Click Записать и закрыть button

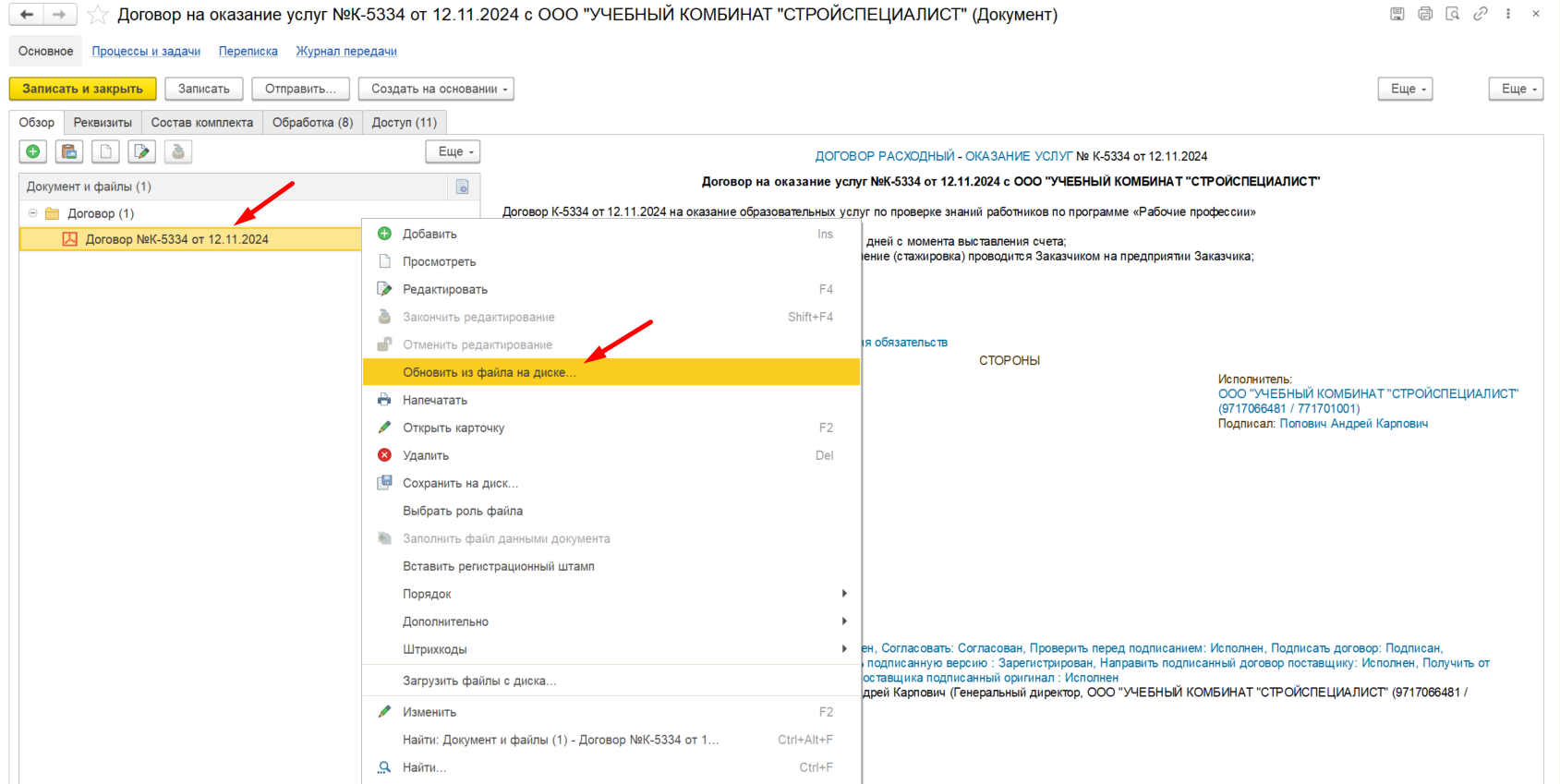pos(82,89)
